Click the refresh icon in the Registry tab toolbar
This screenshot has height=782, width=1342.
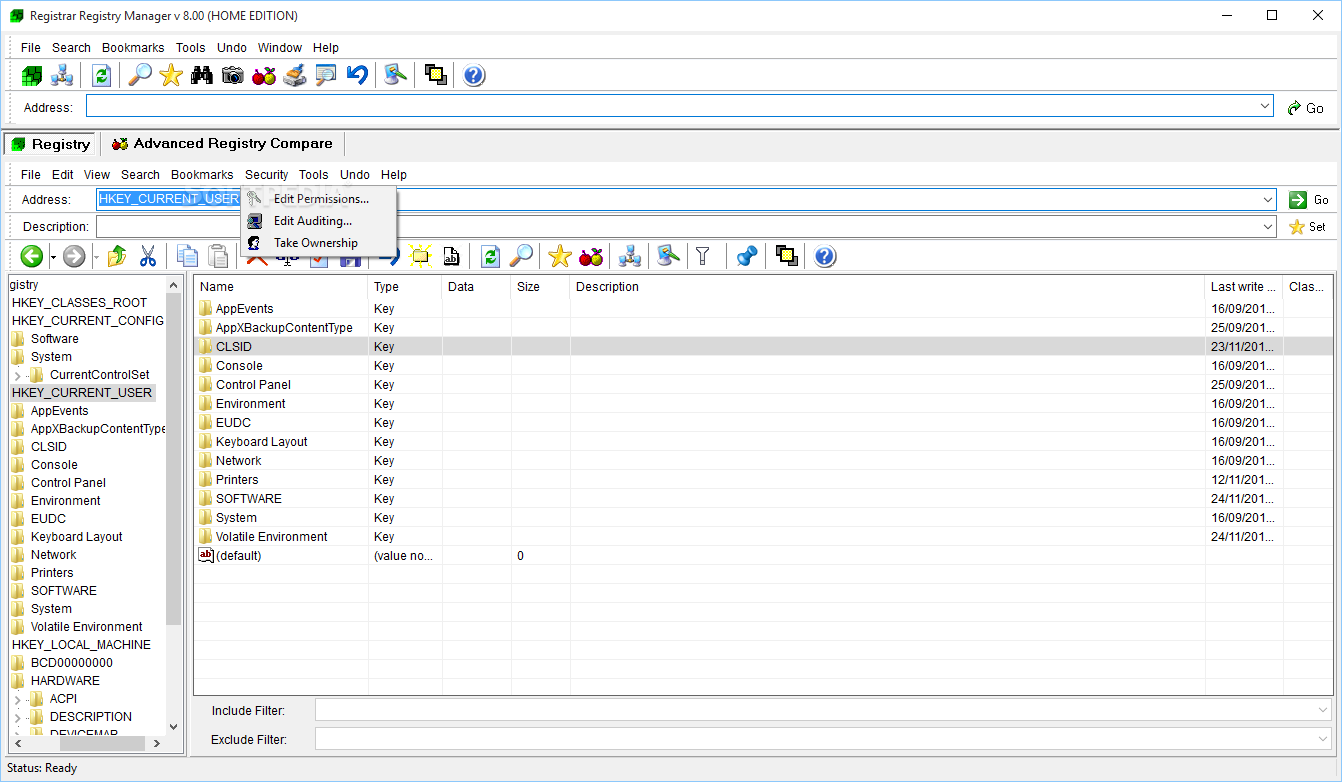click(490, 256)
